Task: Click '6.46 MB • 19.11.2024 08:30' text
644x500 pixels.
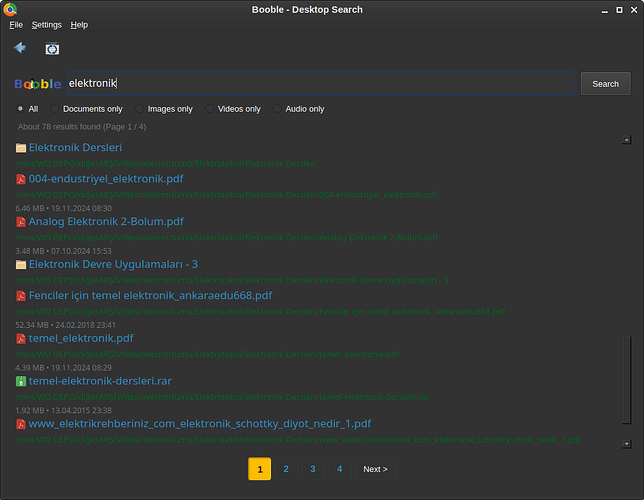Action: 63,208
